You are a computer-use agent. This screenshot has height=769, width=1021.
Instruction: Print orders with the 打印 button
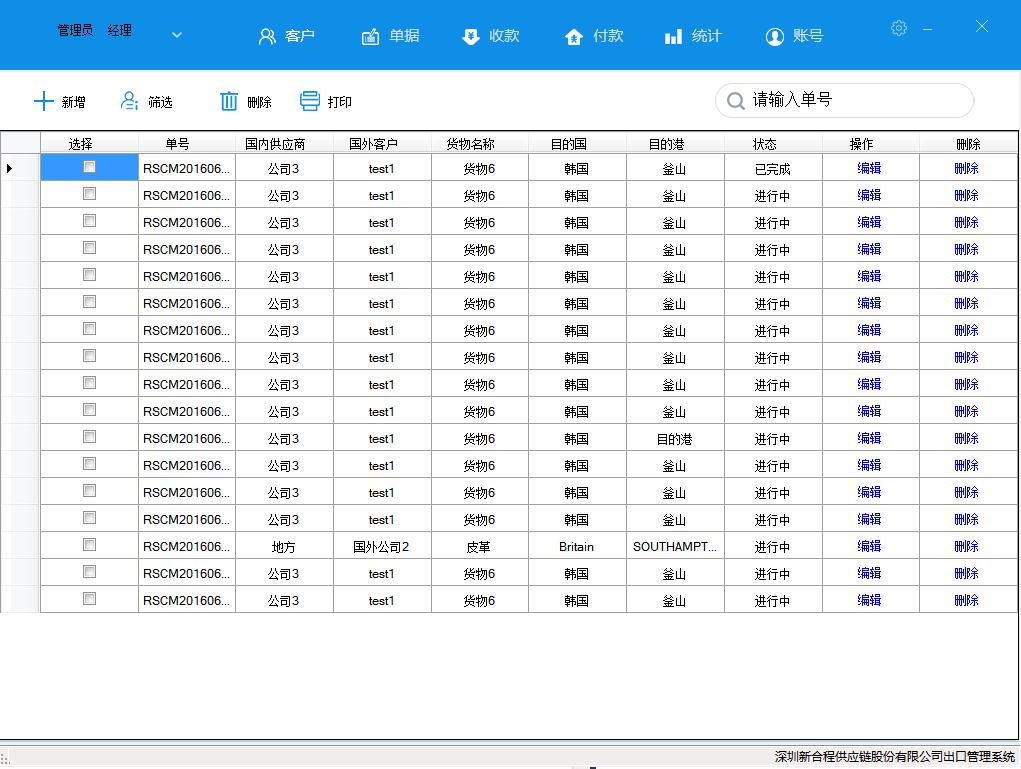326,102
